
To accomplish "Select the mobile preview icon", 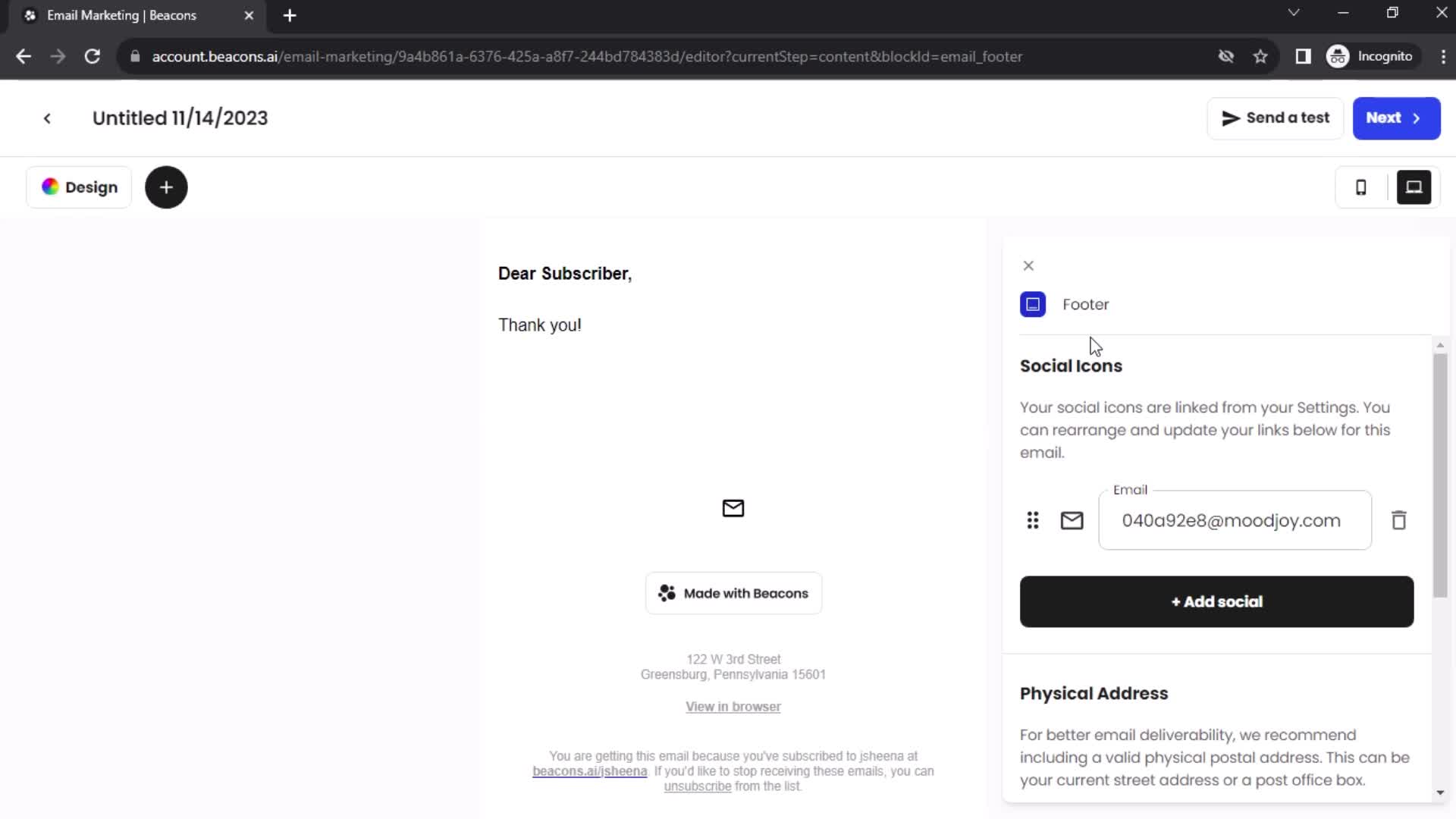I will click(1363, 187).
